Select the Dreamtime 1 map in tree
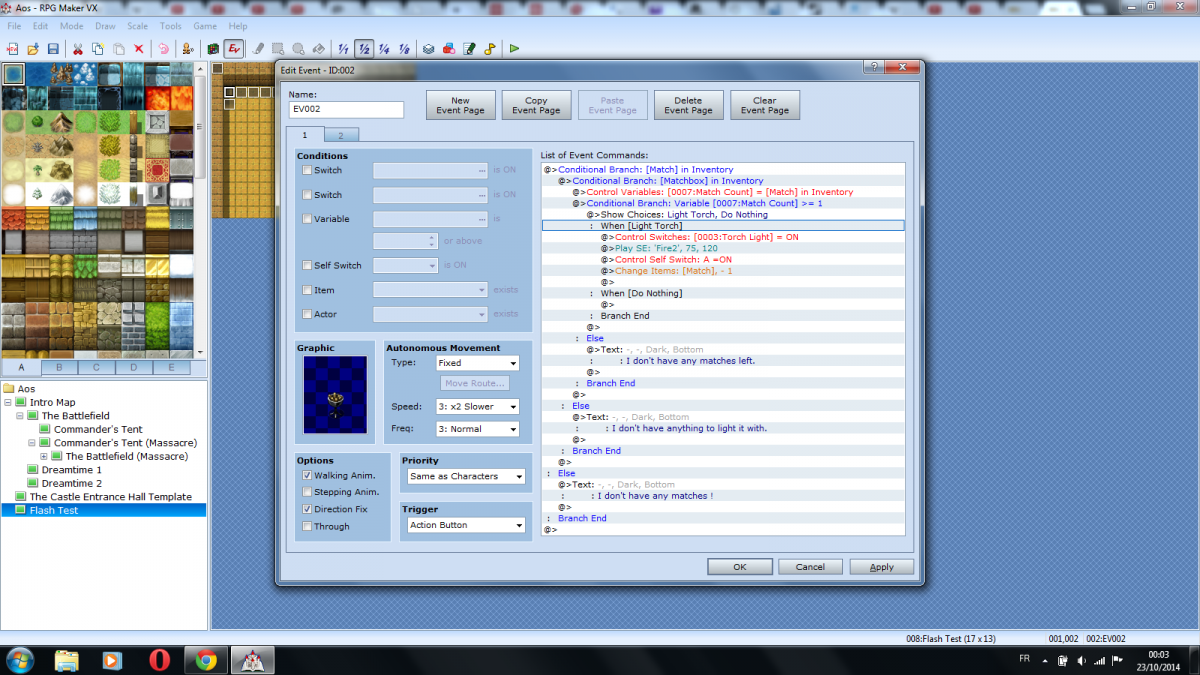 point(70,470)
